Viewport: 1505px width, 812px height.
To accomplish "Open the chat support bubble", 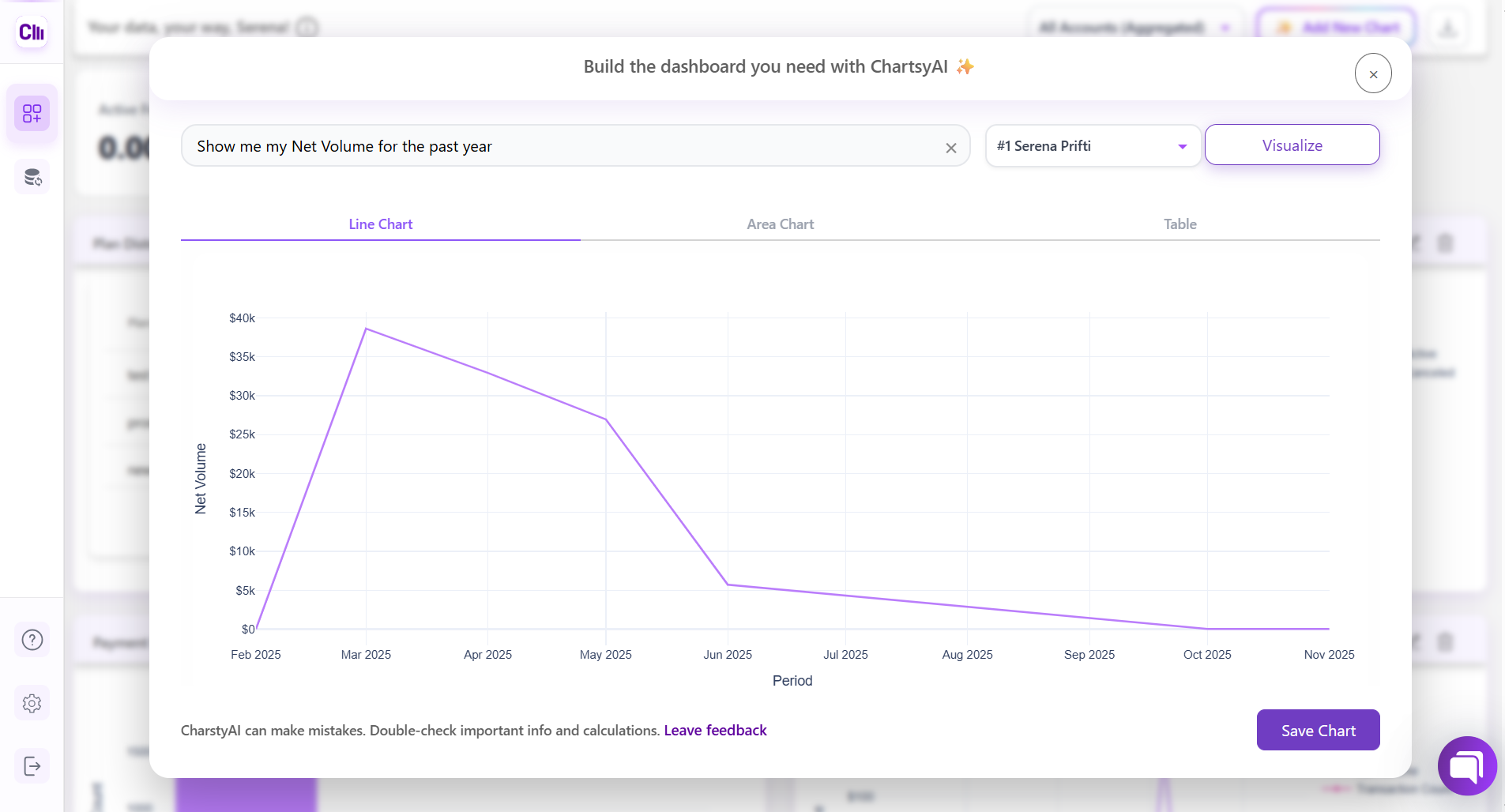I will tap(1466, 765).
